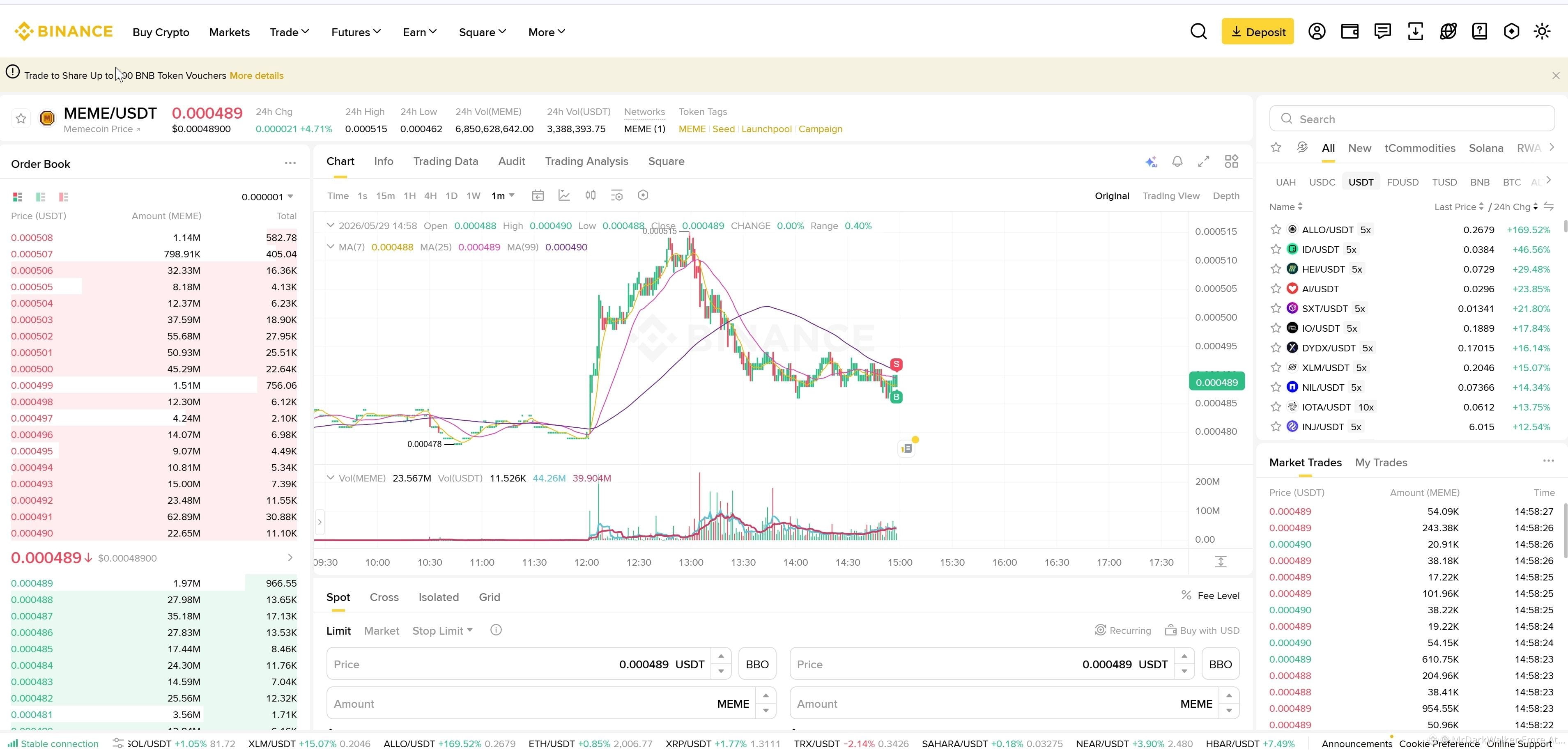The width and height of the screenshot is (1568, 750).
Task: Favorite the ID/USDT pair
Action: 1276,250
